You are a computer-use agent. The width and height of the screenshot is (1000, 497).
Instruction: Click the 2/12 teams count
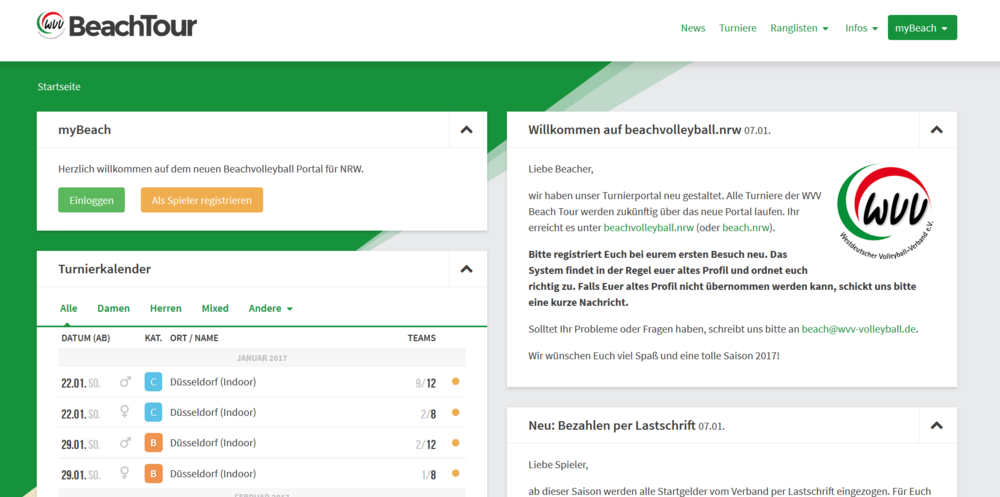(425, 444)
